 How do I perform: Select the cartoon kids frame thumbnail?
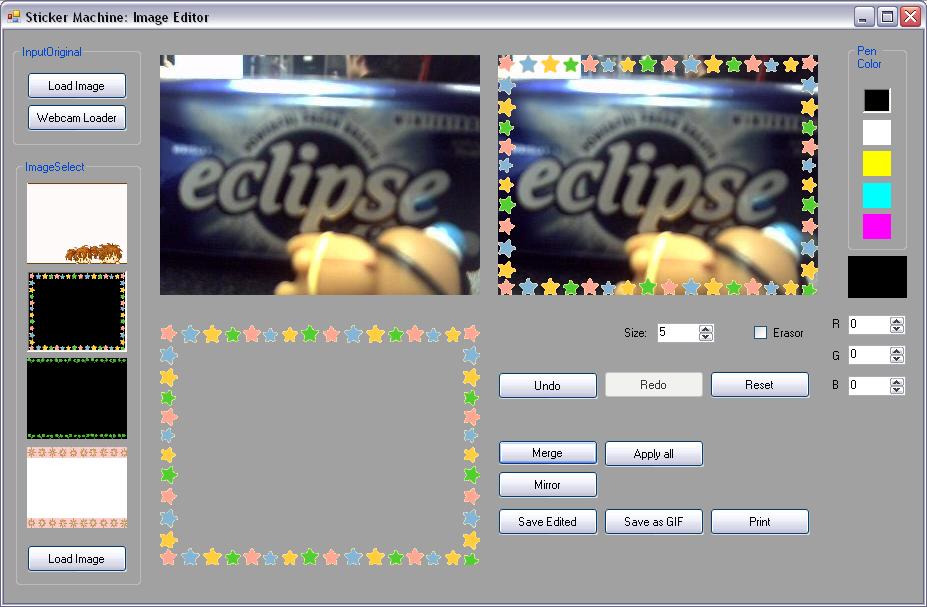click(77, 224)
